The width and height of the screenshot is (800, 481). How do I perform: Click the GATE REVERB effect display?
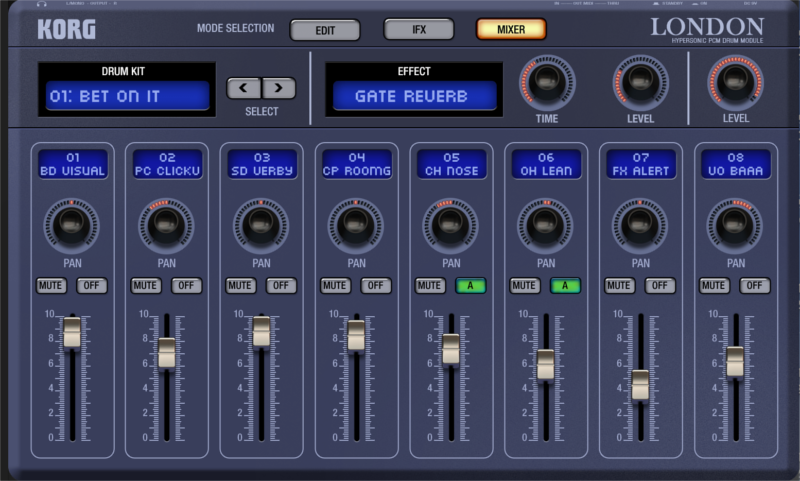414,96
